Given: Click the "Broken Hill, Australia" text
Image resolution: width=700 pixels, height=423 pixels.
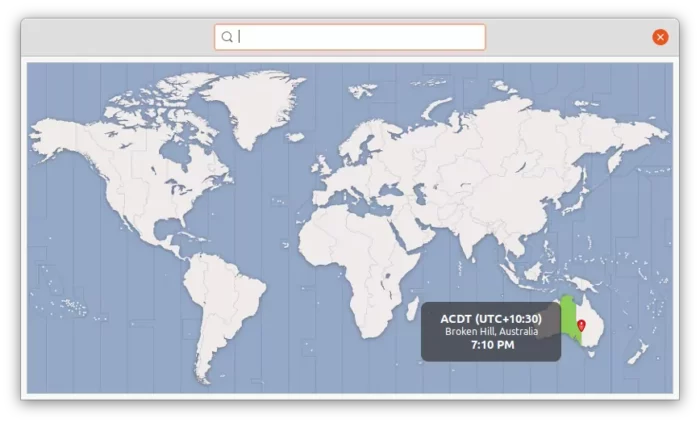Looking at the screenshot, I should (x=491, y=332).
